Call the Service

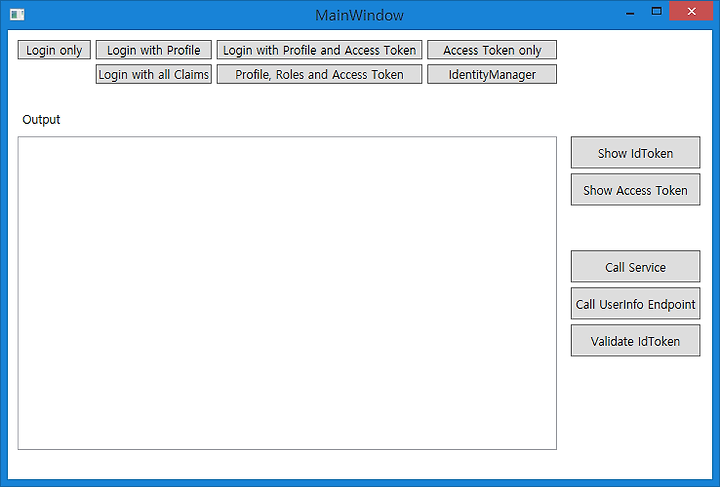[x=636, y=267]
